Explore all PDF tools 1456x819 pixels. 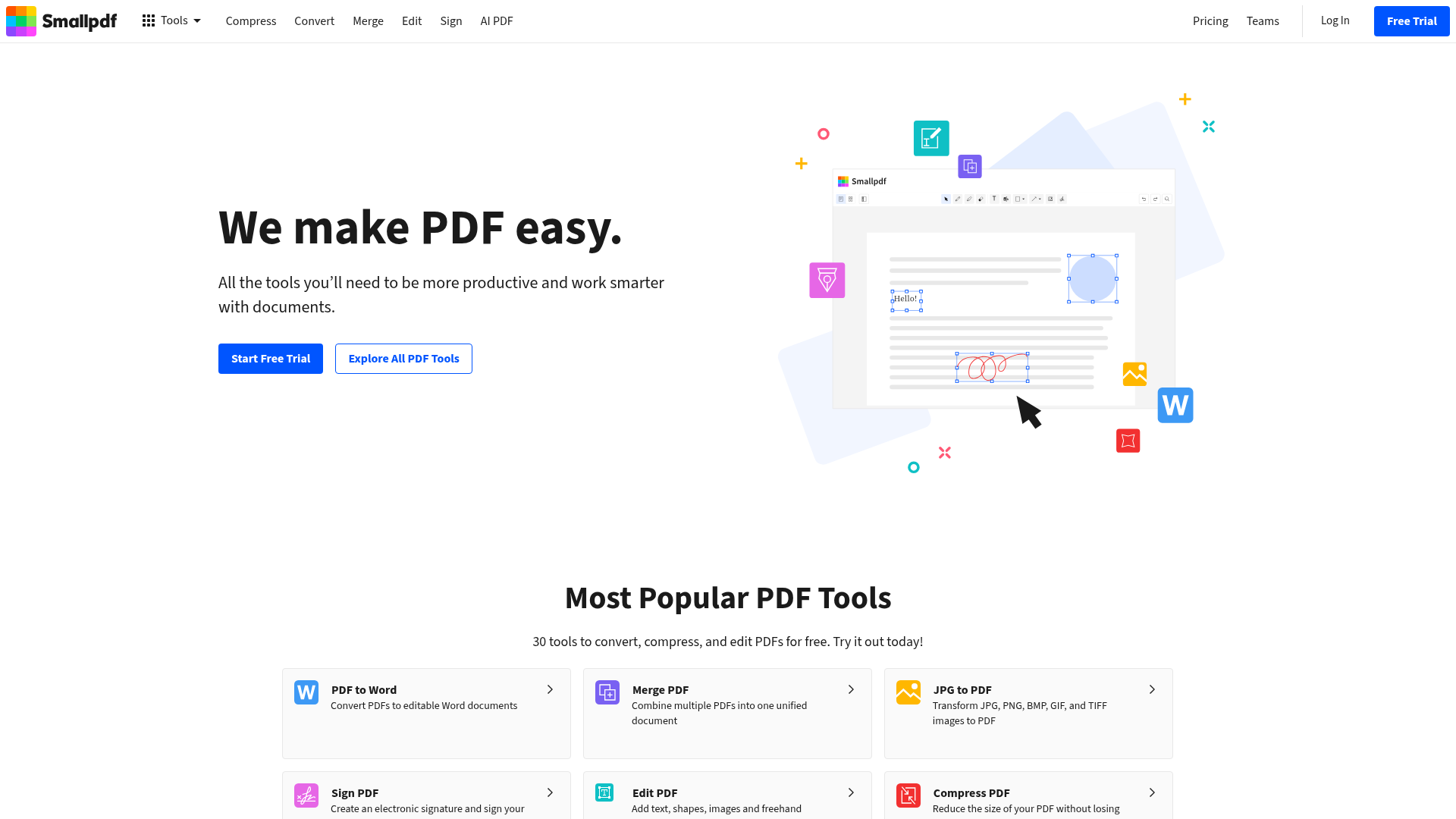[403, 358]
